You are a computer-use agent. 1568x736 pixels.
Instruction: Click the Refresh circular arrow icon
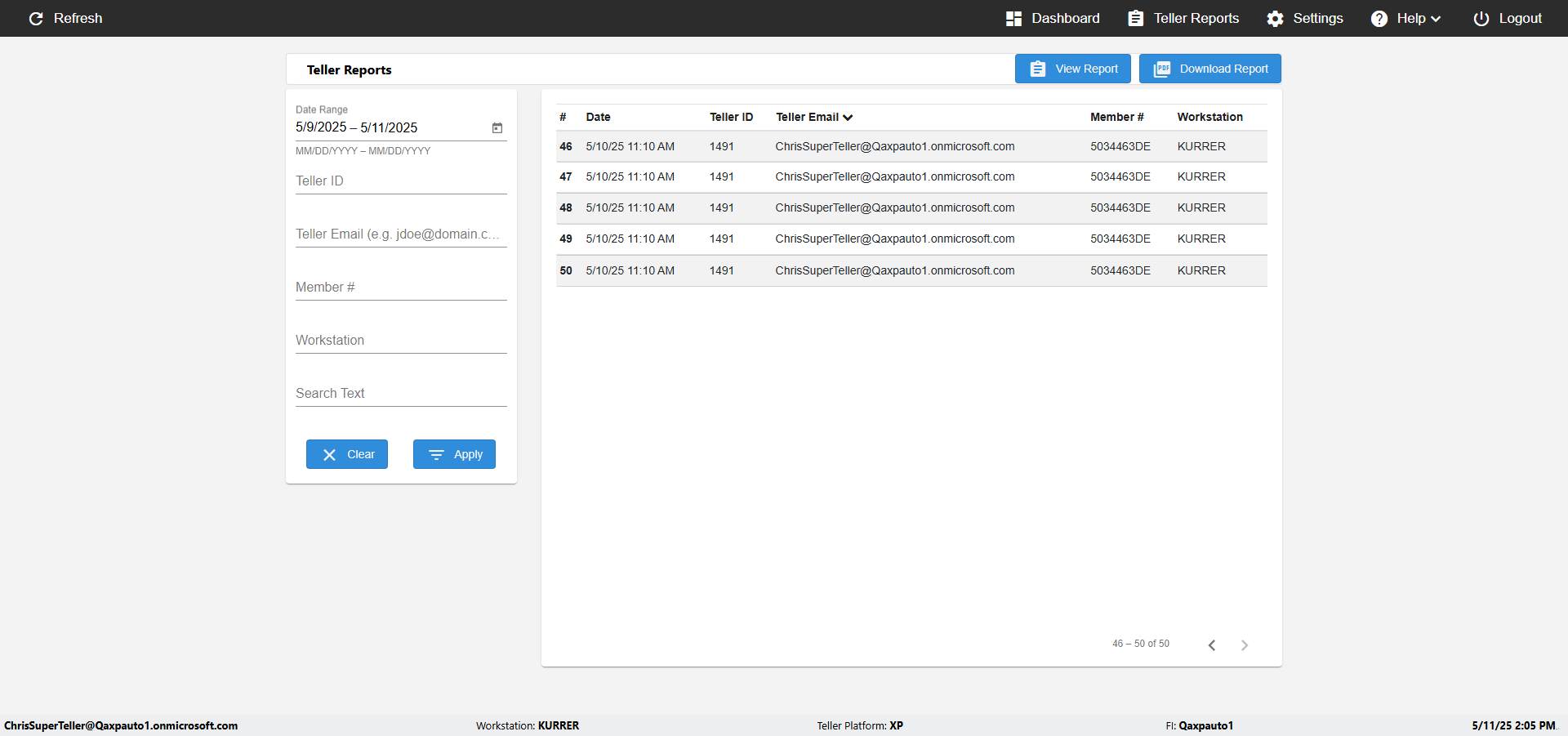pyautogui.click(x=36, y=19)
